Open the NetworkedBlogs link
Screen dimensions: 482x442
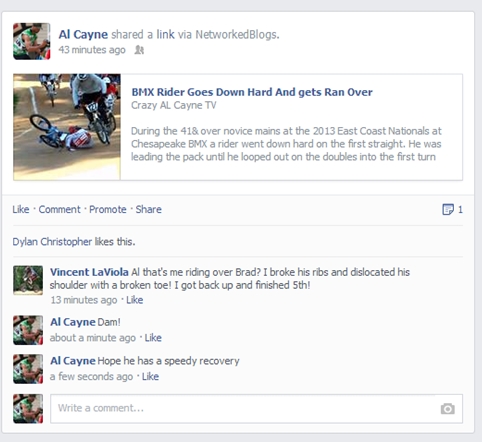[236, 34]
